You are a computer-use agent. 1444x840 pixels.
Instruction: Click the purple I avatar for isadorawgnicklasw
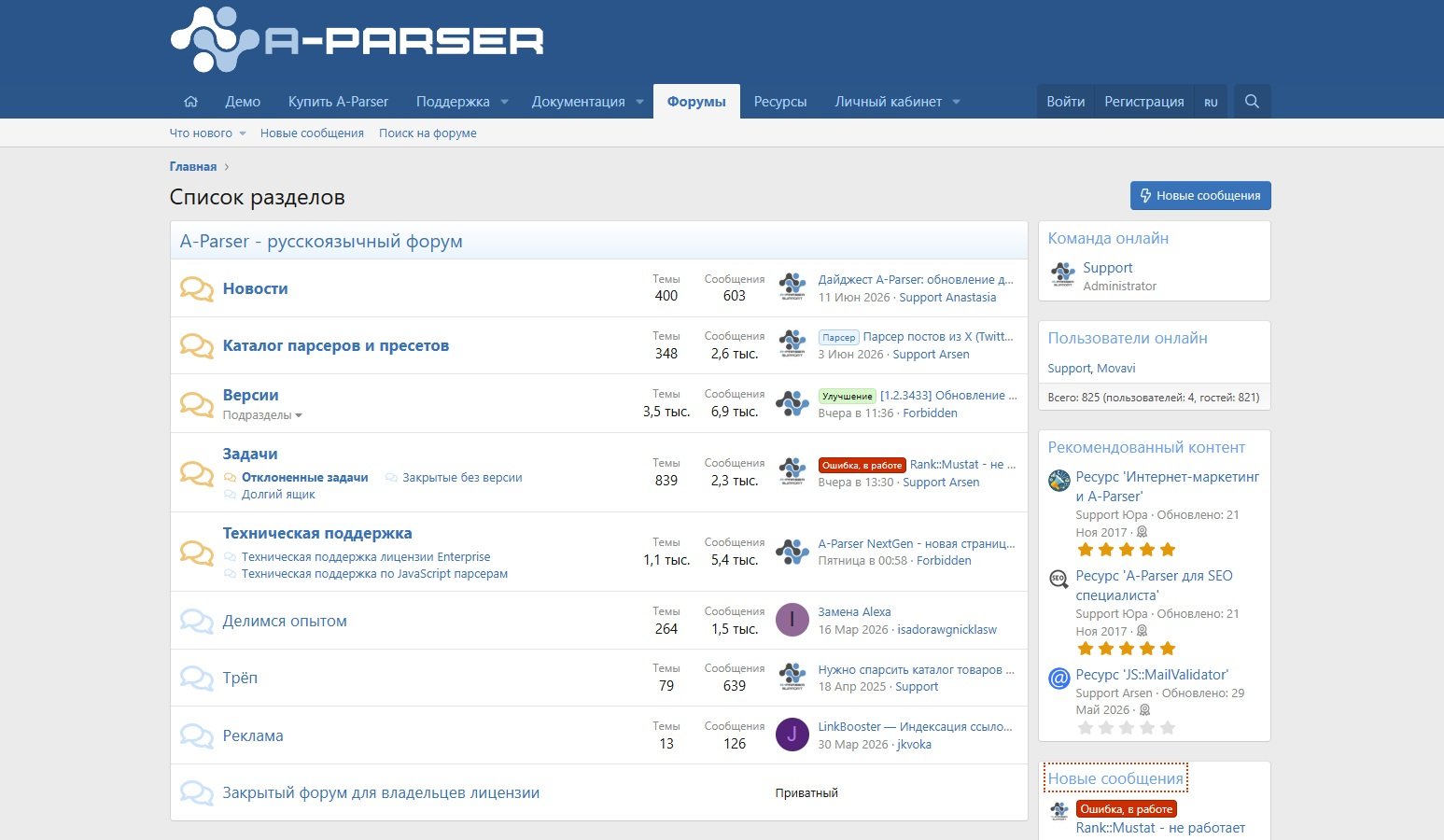792,620
